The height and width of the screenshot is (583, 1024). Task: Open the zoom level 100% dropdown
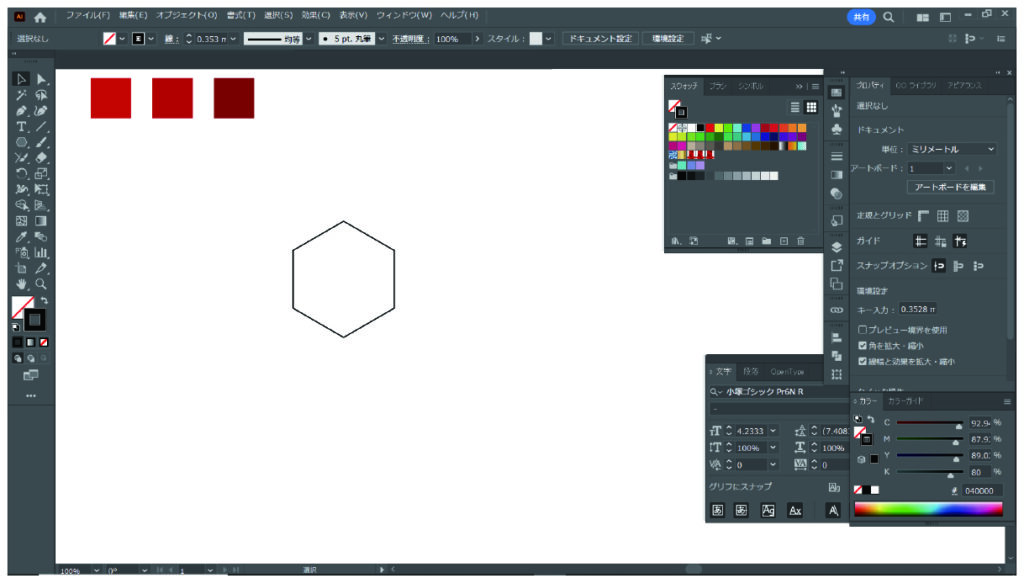(x=97, y=571)
